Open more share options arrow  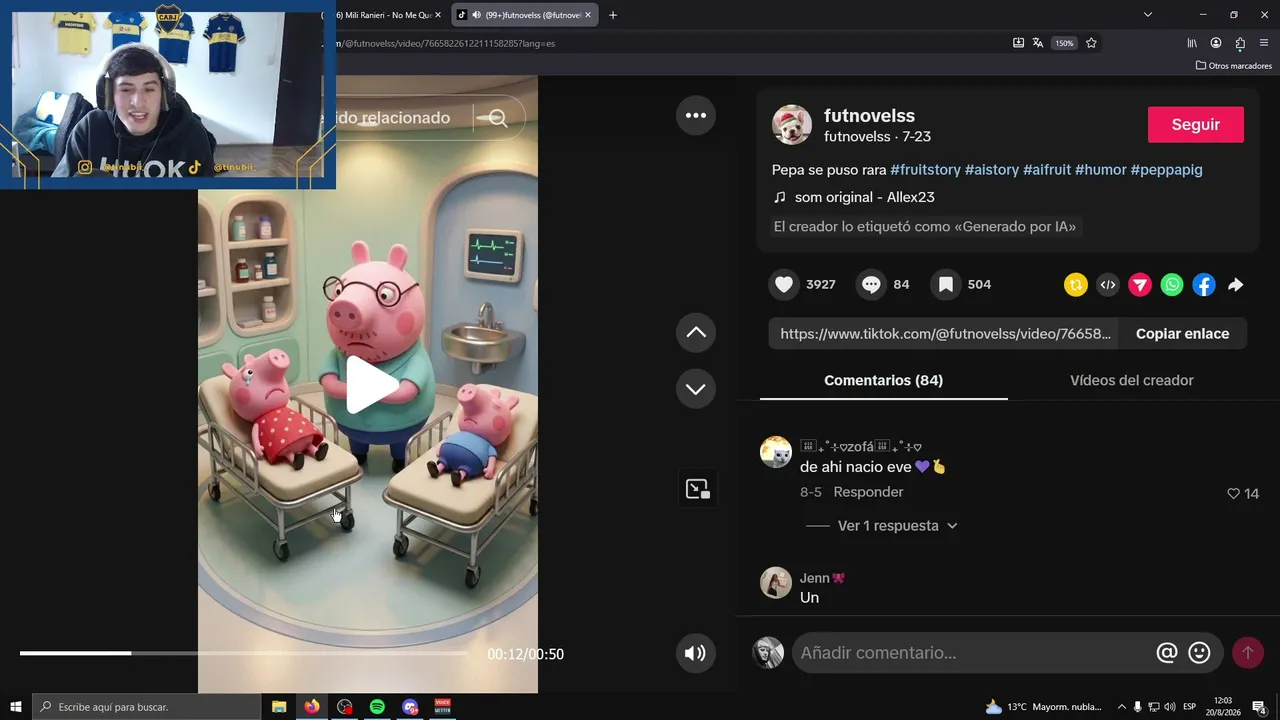coord(1236,285)
